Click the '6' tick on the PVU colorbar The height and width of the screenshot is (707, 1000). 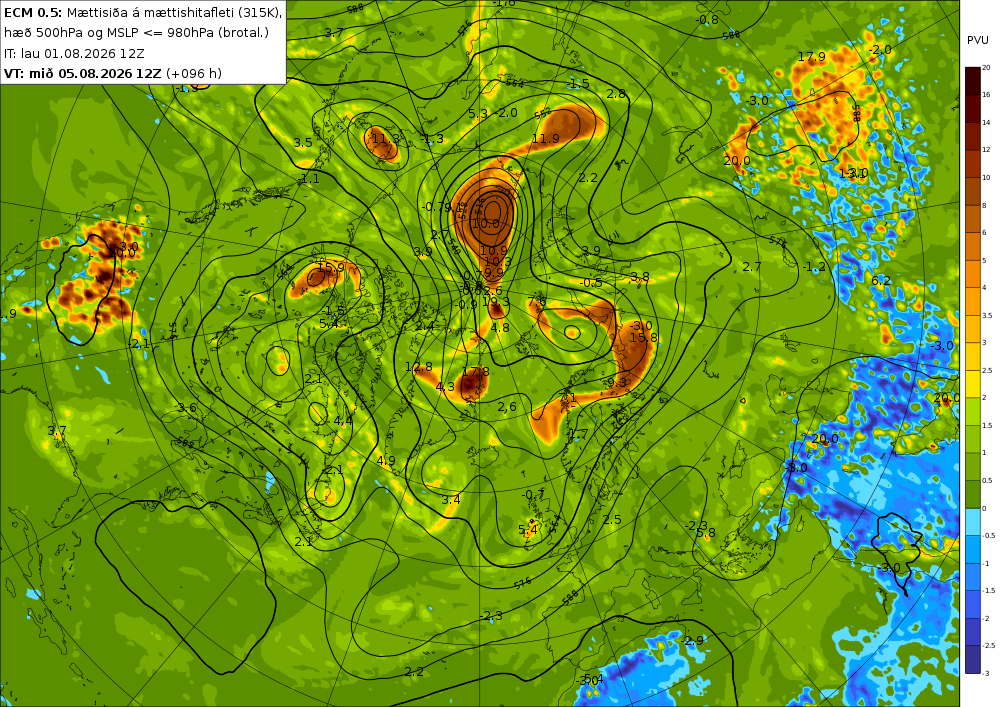tap(984, 233)
